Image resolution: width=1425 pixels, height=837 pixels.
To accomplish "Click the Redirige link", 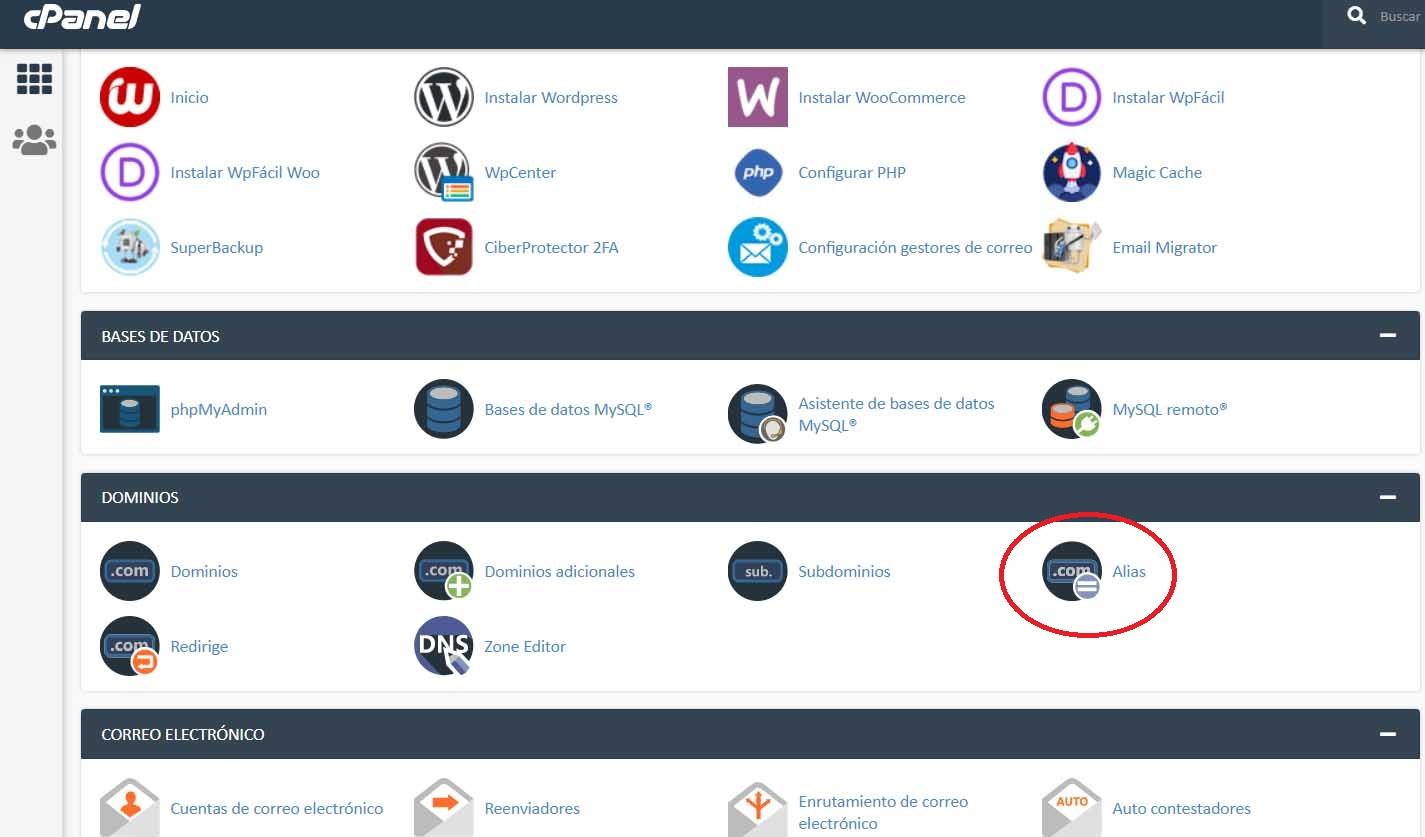I will click(200, 646).
